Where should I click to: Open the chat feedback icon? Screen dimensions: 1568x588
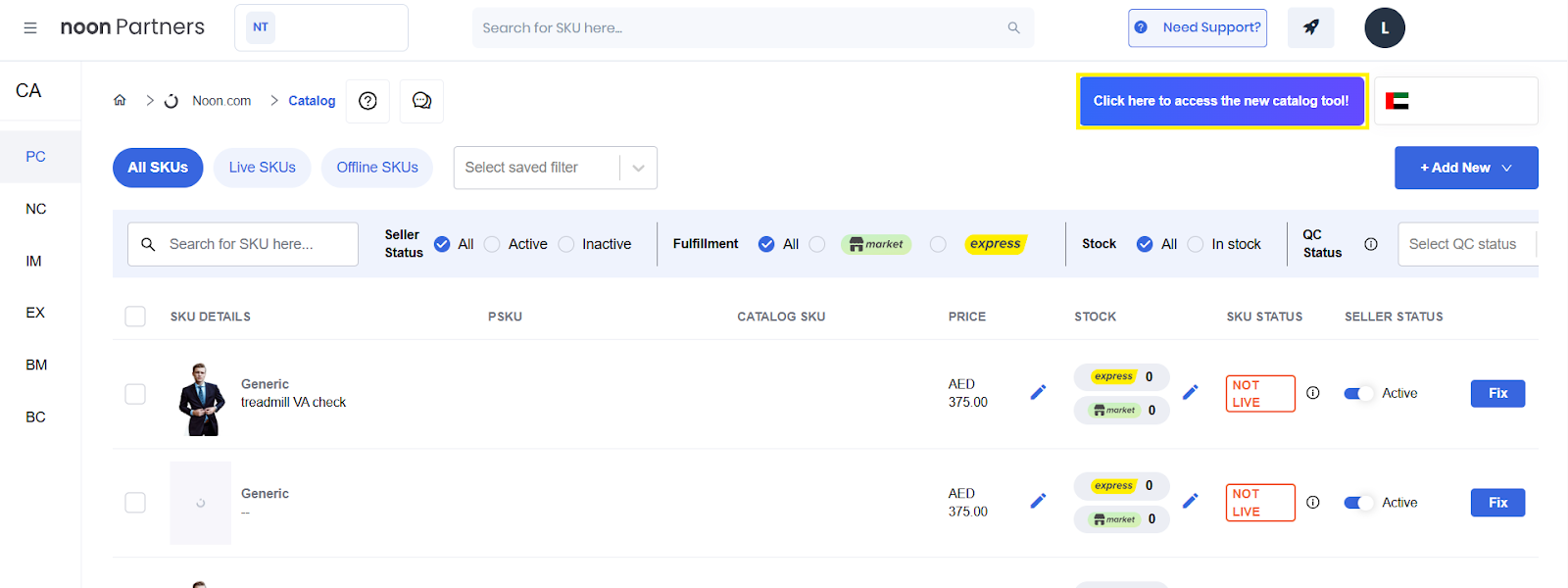tap(421, 101)
